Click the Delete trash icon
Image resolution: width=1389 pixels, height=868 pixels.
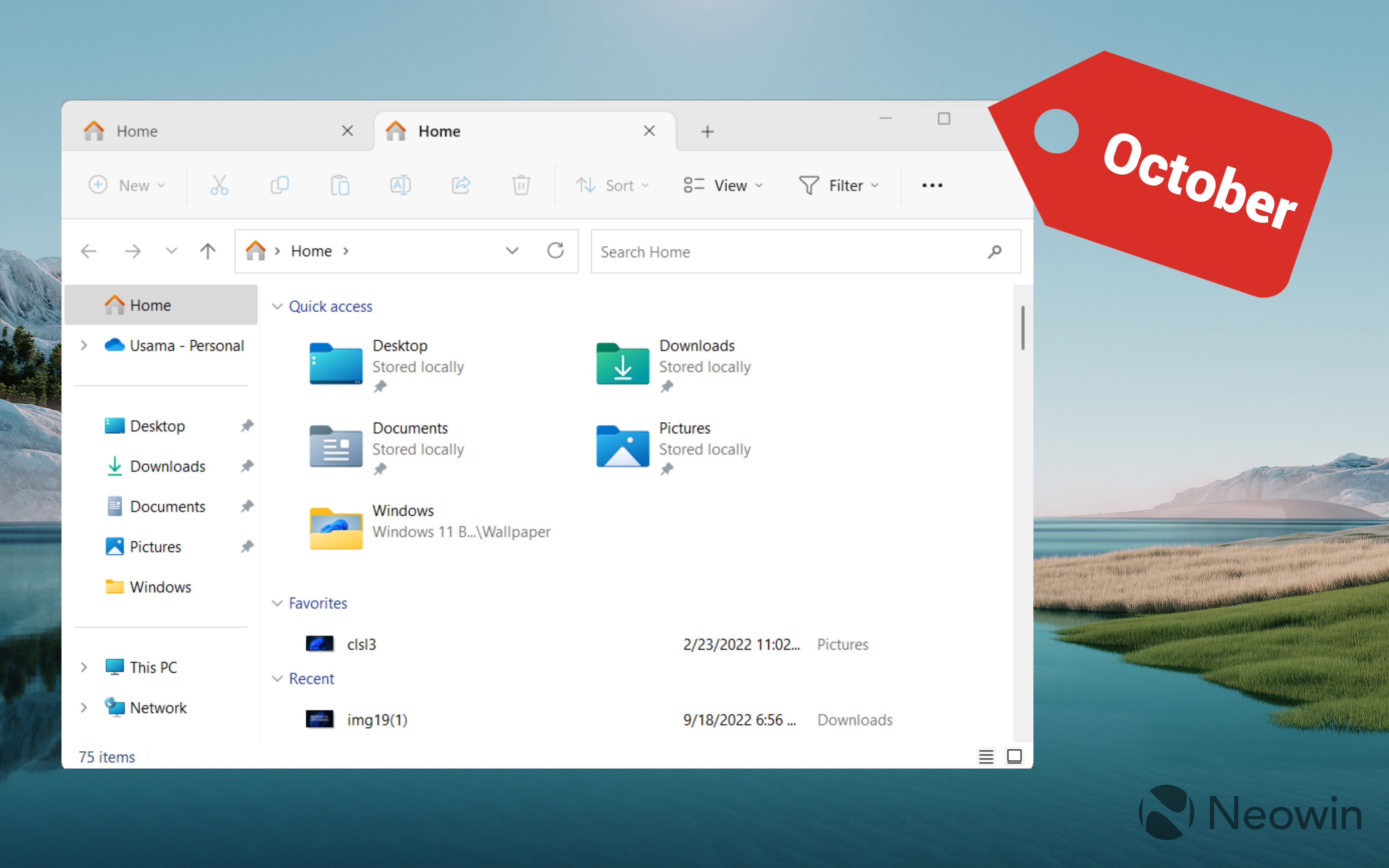[x=521, y=185]
